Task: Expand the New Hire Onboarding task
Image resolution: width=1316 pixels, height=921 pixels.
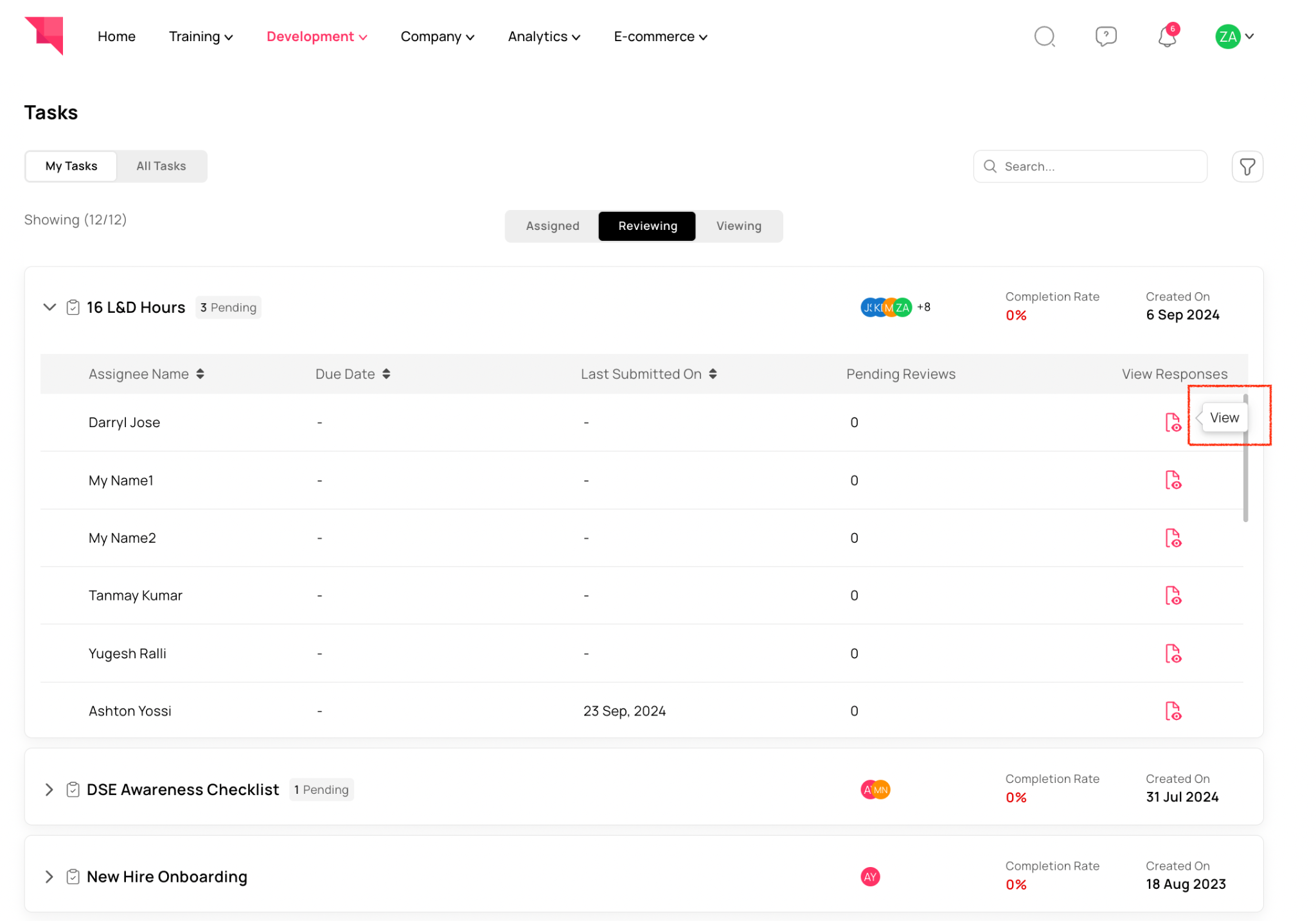Action: (x=49, y=877)
